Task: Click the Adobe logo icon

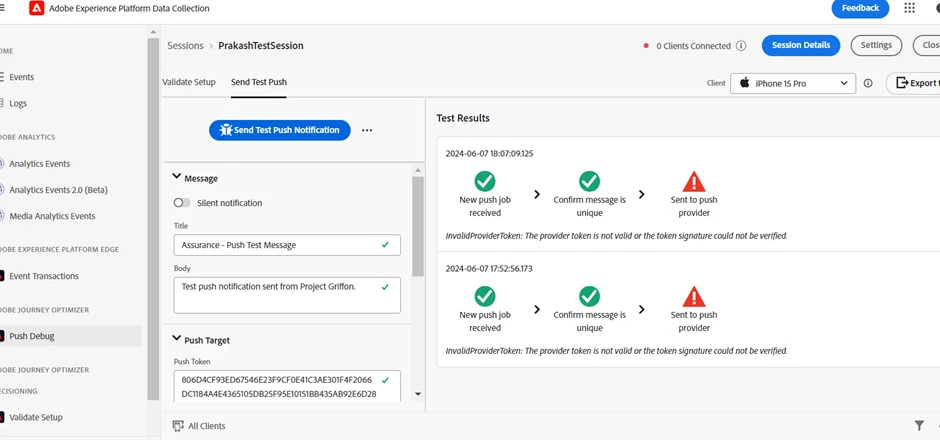Action: pos(37,8)
